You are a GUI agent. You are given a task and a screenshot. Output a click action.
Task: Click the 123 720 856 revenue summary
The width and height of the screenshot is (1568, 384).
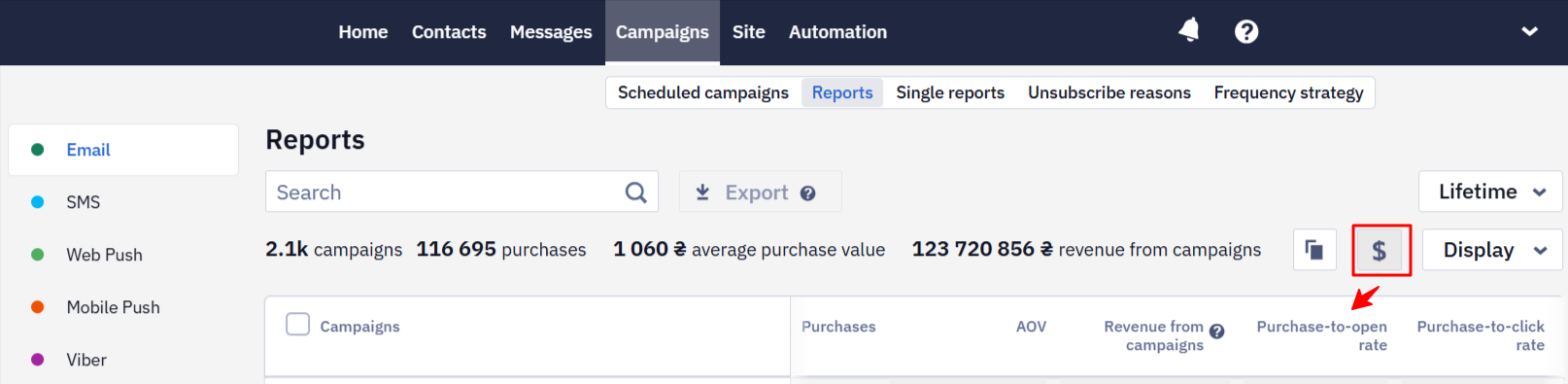[x=1086, y=250]
